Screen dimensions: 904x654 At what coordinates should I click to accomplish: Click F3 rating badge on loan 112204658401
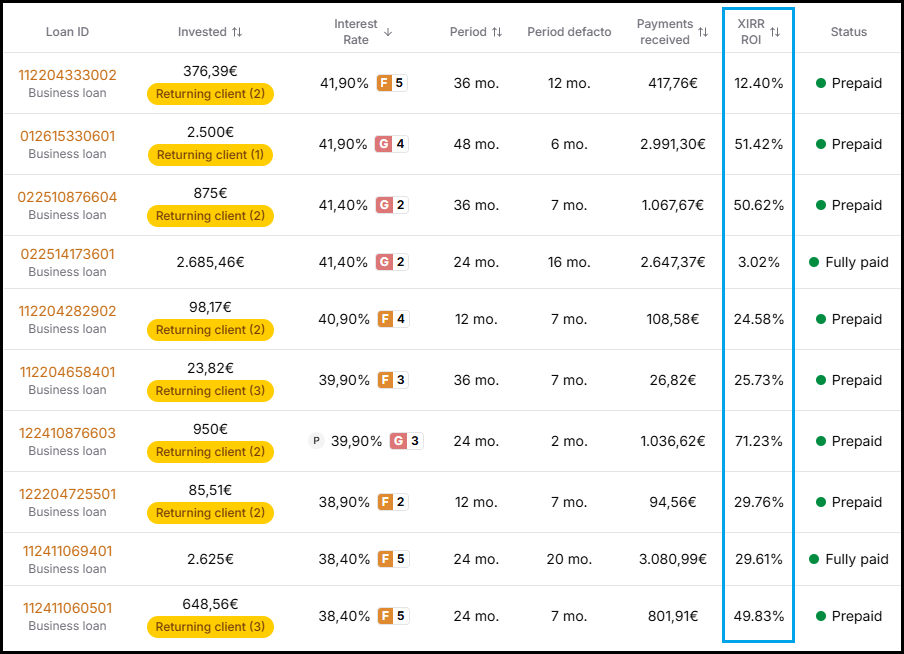393,380
